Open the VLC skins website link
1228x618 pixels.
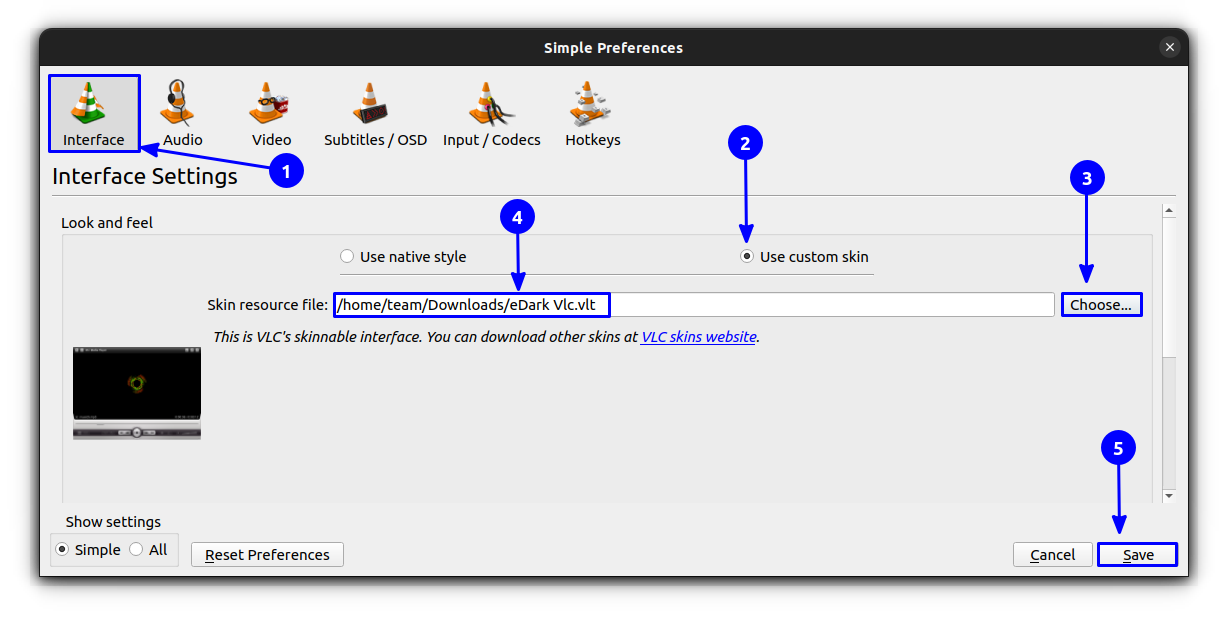pos(698,337)
